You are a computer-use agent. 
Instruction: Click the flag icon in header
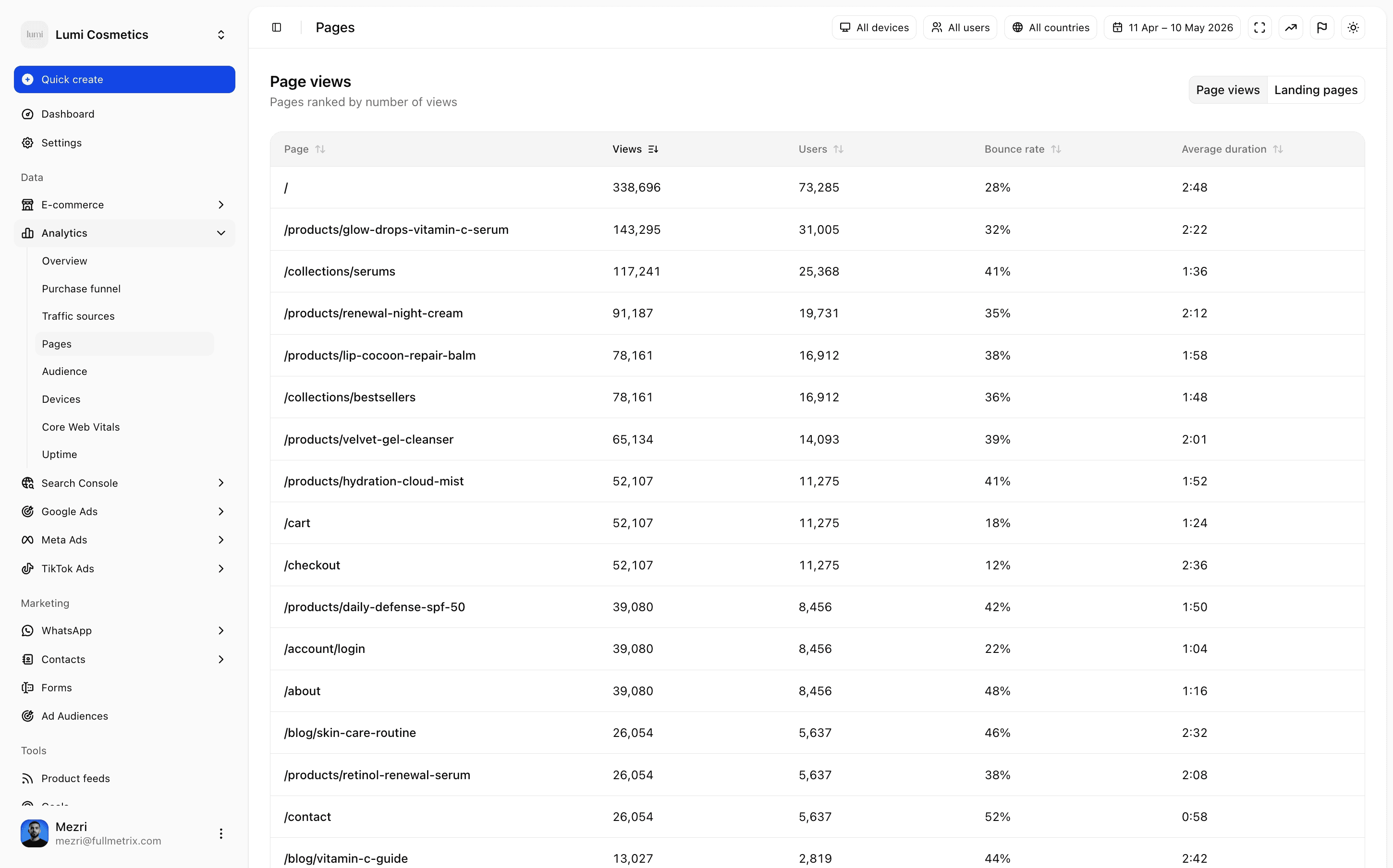coord(1322,27)
